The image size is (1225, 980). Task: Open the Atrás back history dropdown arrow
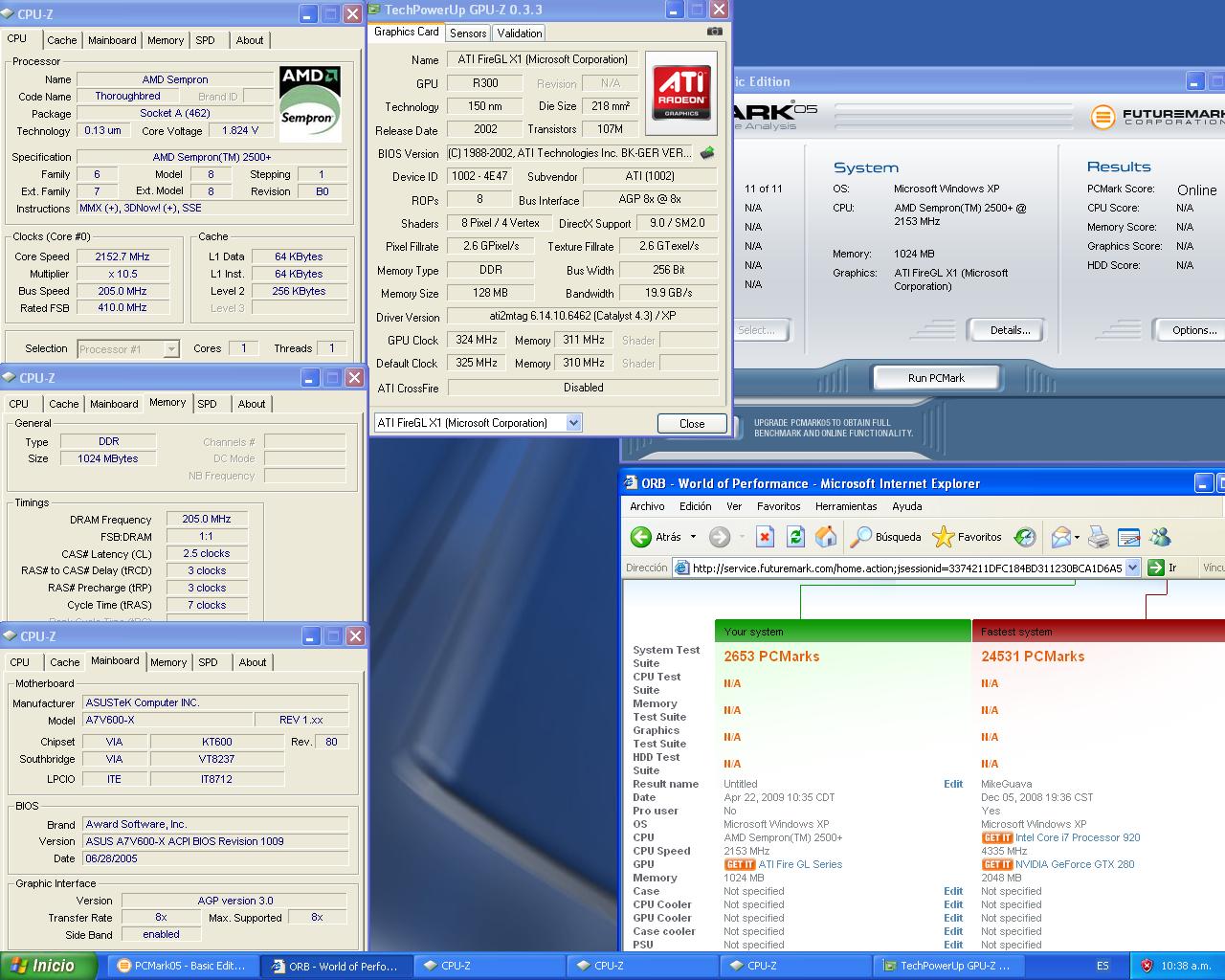tap(693, 537)
